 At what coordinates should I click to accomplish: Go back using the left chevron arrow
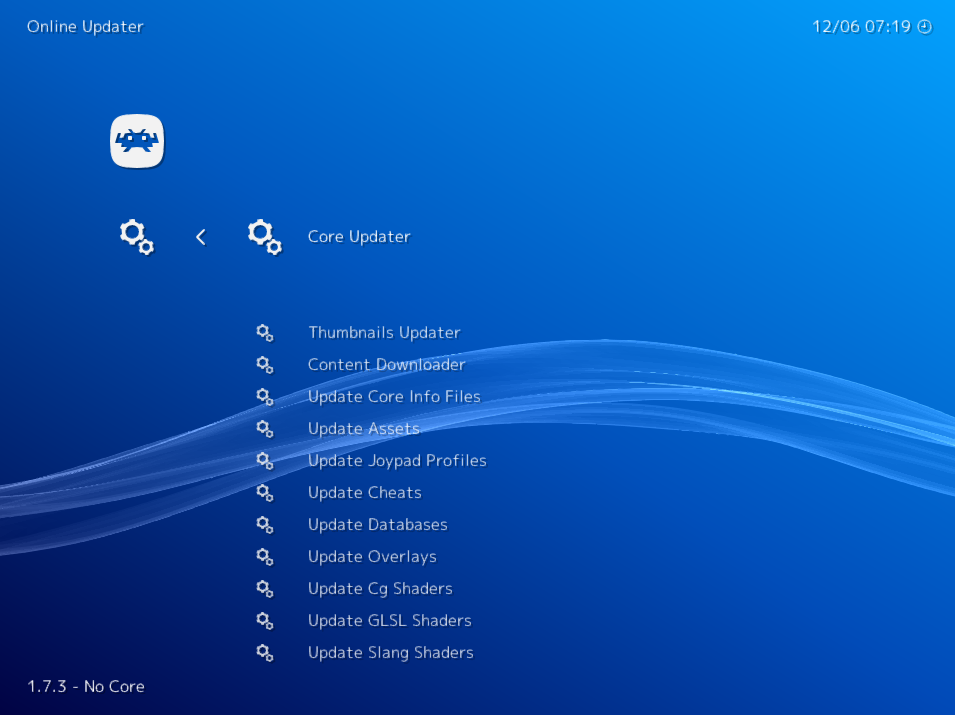(x=201, y=237)
